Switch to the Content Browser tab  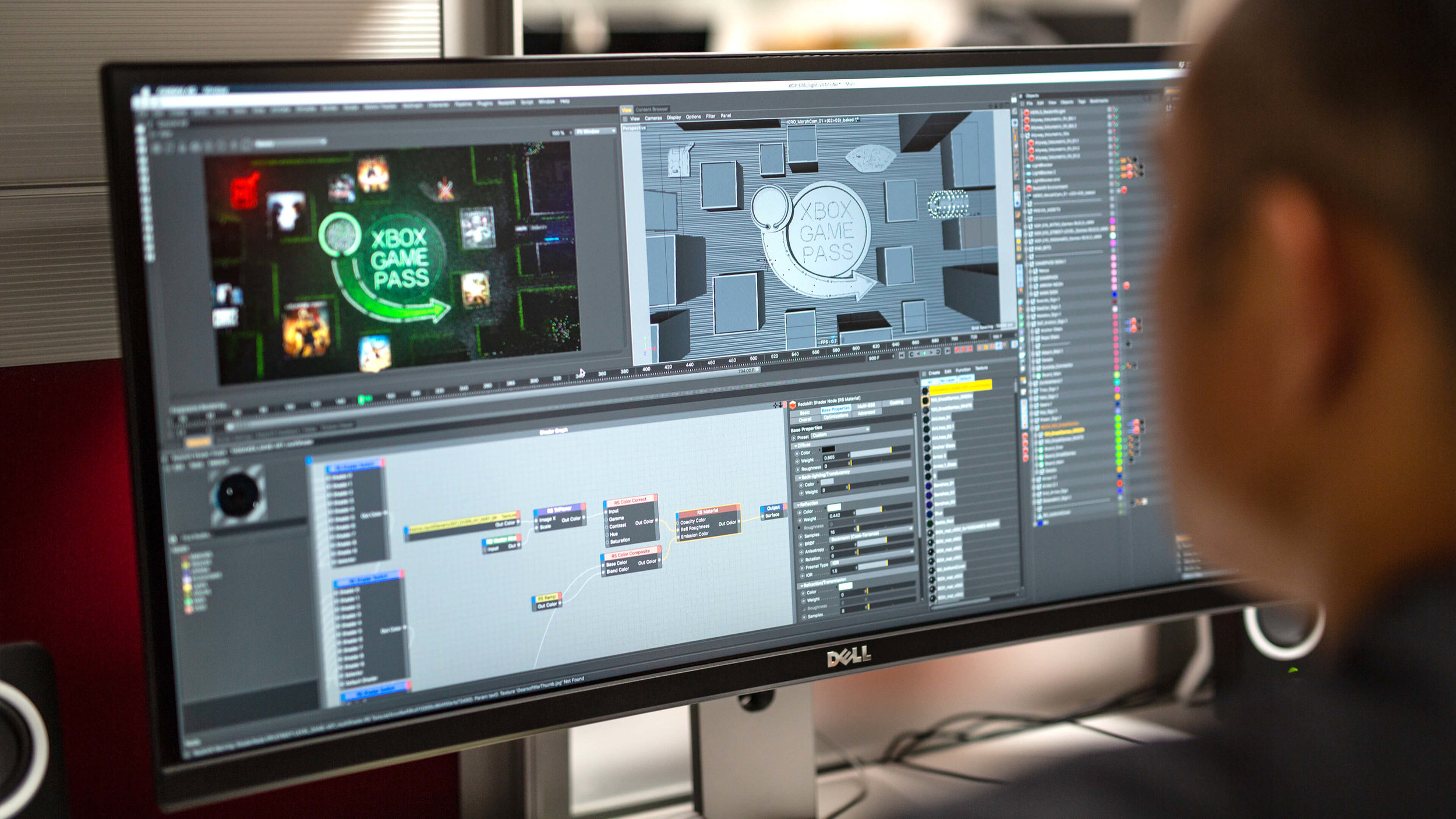click(x=652, y=109)
